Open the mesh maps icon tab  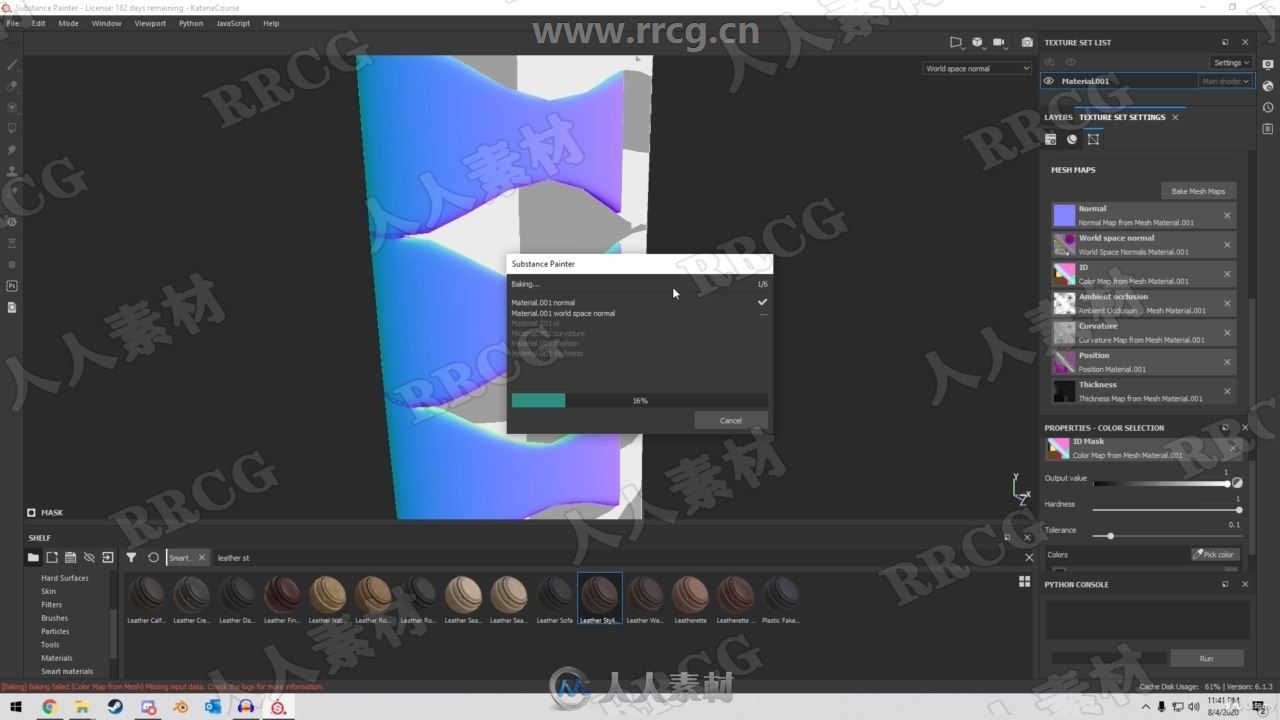tap(1093, 139)
